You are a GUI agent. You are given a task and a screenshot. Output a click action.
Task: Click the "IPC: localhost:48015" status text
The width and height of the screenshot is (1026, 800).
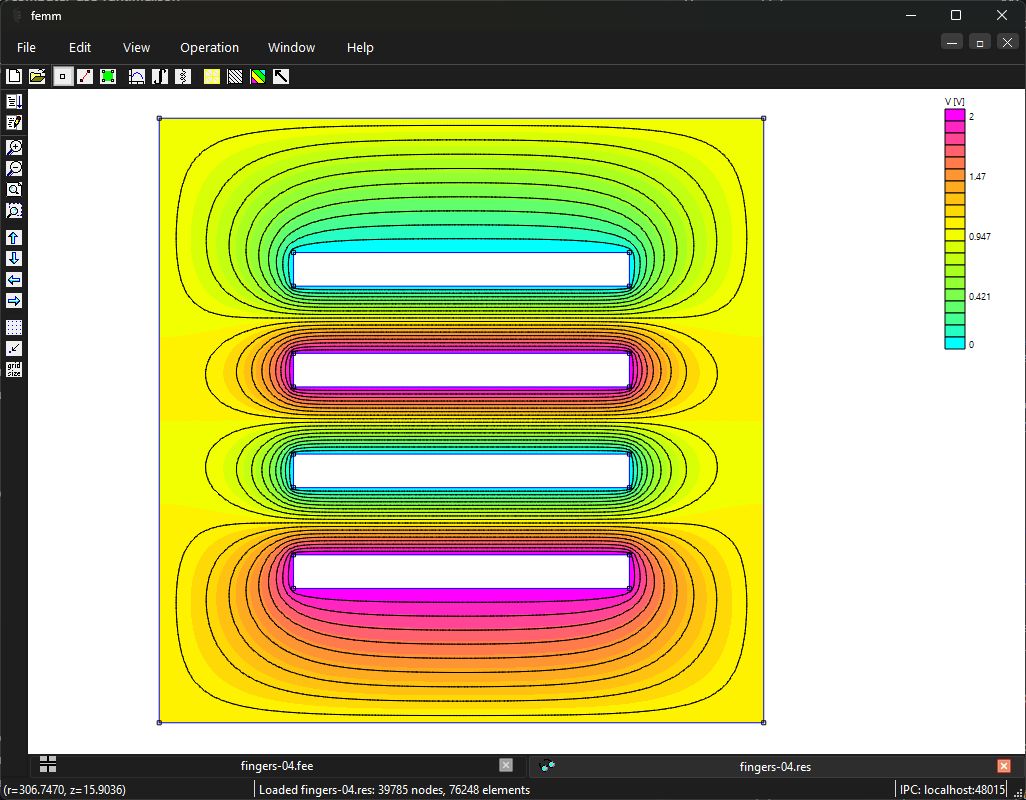pyautogui.click(x=952, y=790)
